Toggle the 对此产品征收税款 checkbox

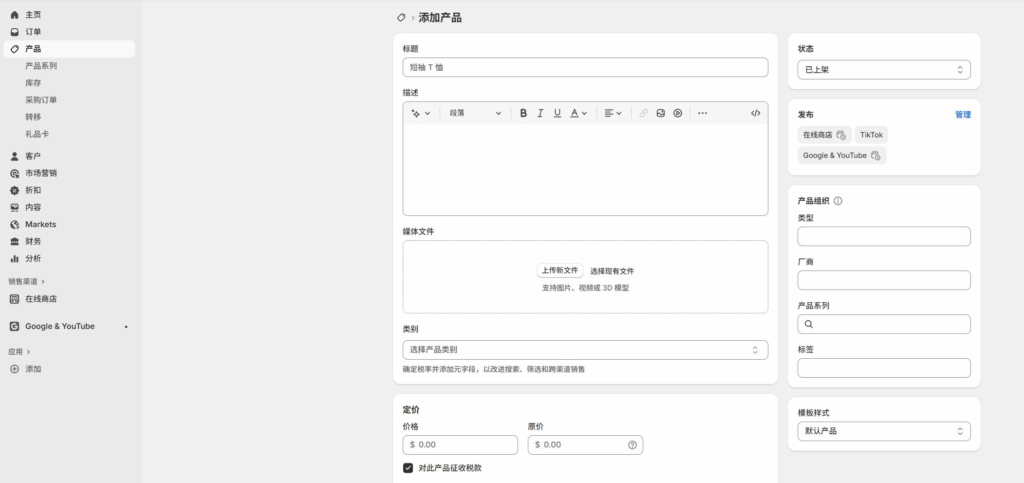[408, 467]
